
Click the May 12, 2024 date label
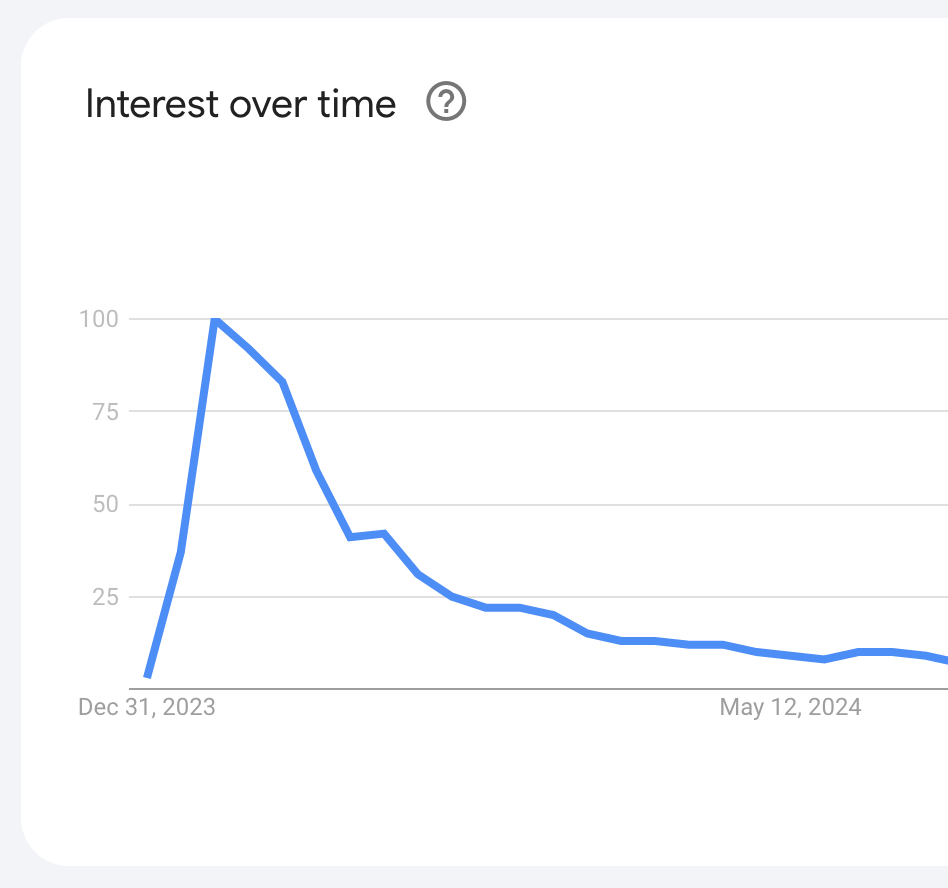click(x=790, y=707)
